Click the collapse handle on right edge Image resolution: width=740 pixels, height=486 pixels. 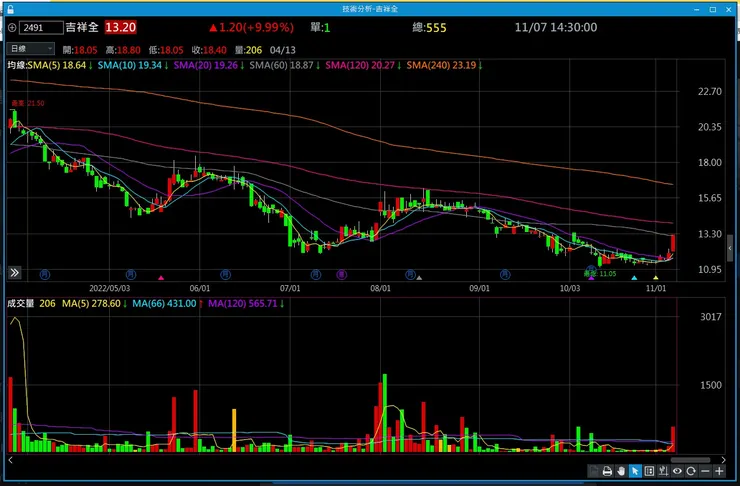point(730,248)
